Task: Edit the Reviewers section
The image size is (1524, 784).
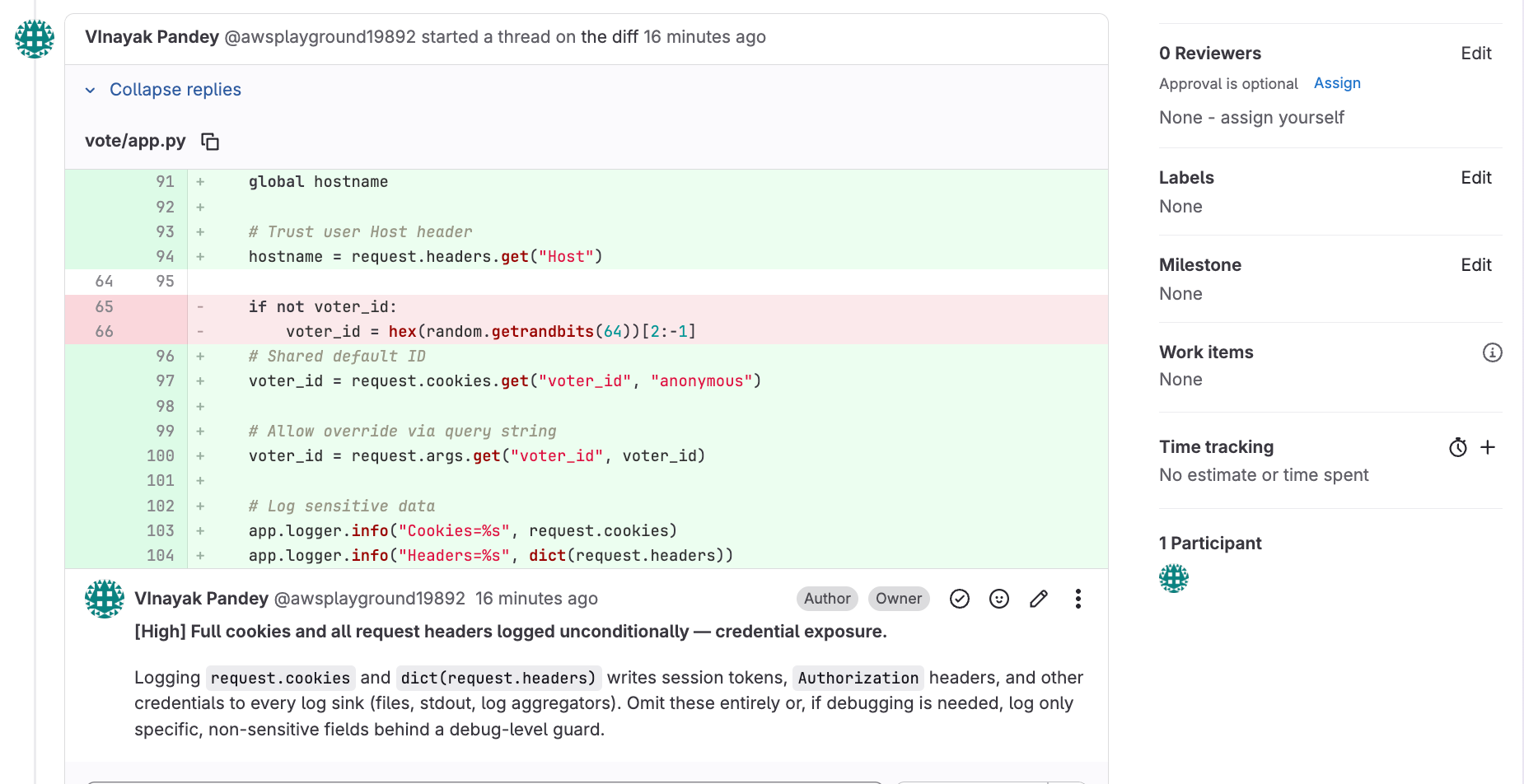Action: coord(1475,54)
